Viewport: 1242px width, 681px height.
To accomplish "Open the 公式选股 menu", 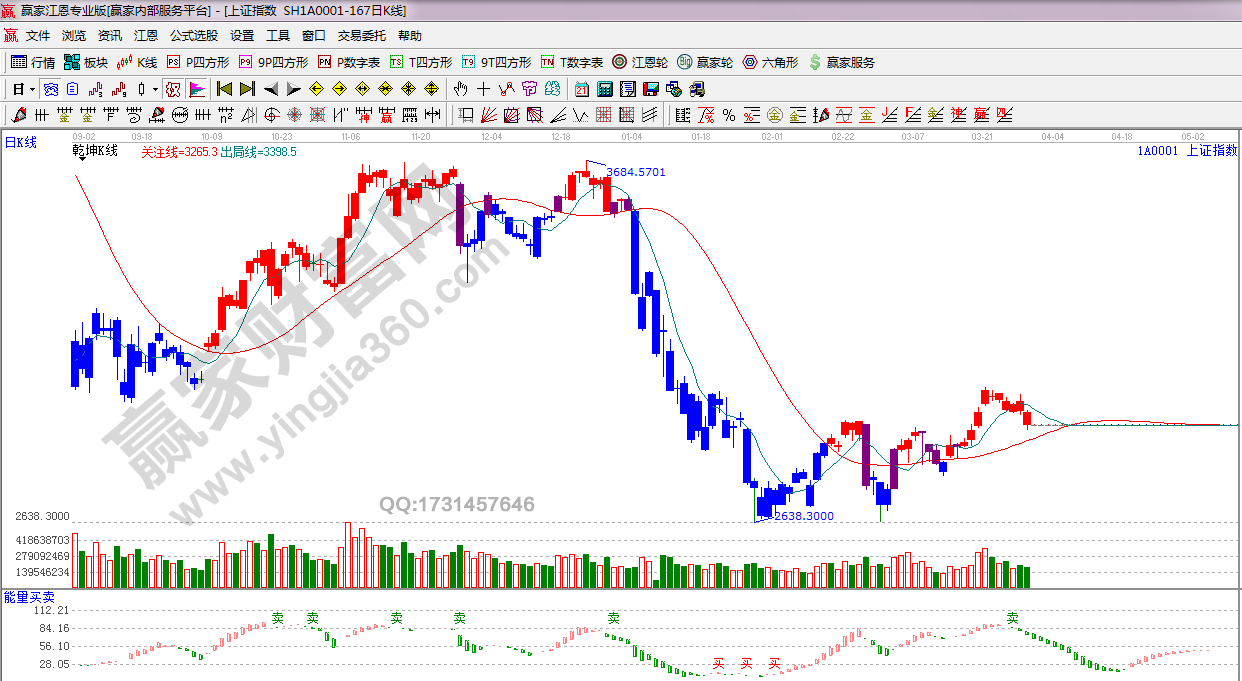I will [193, 35].
